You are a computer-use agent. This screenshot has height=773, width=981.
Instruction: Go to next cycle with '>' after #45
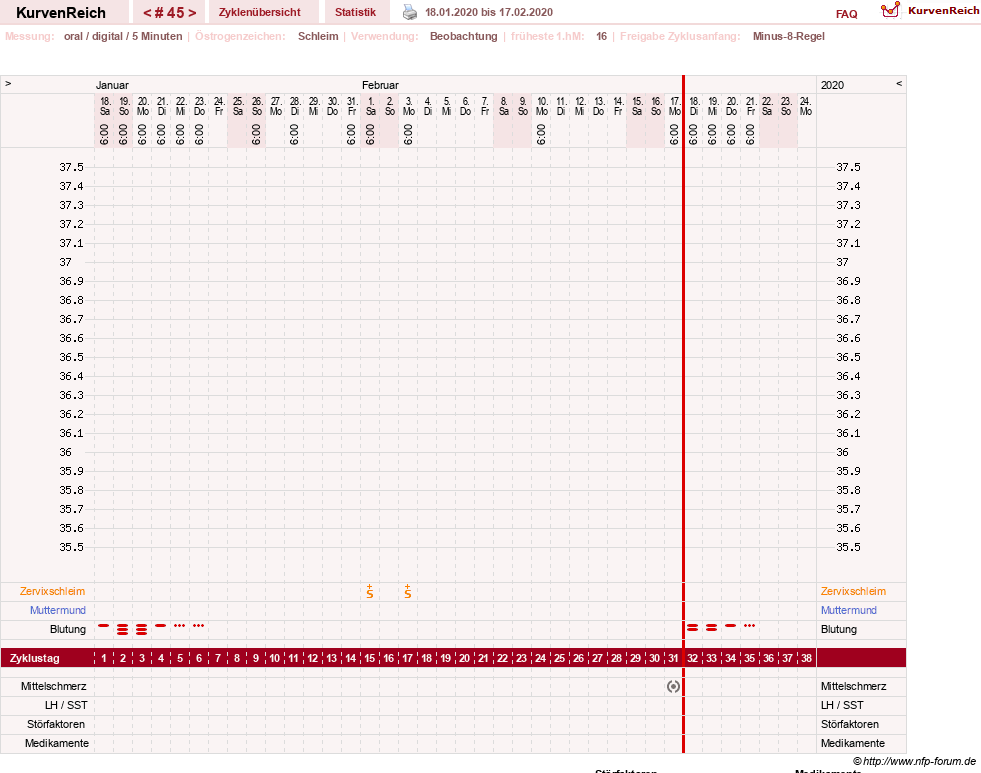tap(192, 13)
